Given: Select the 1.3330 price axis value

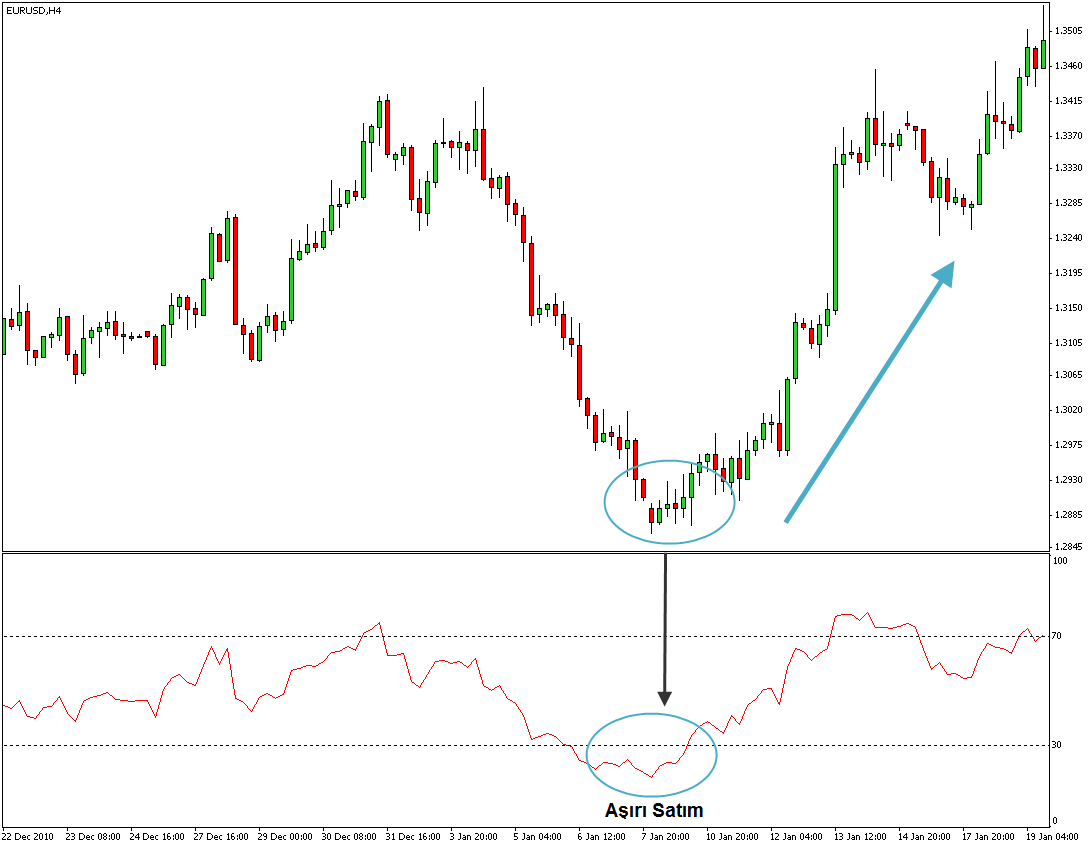Looking at the screenshot, I should (x=1068, y=168).
